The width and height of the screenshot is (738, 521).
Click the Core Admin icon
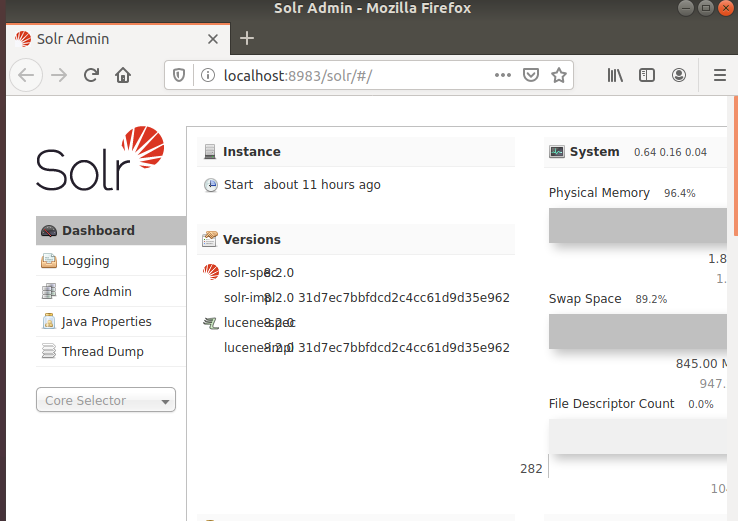tap(48, 292)
